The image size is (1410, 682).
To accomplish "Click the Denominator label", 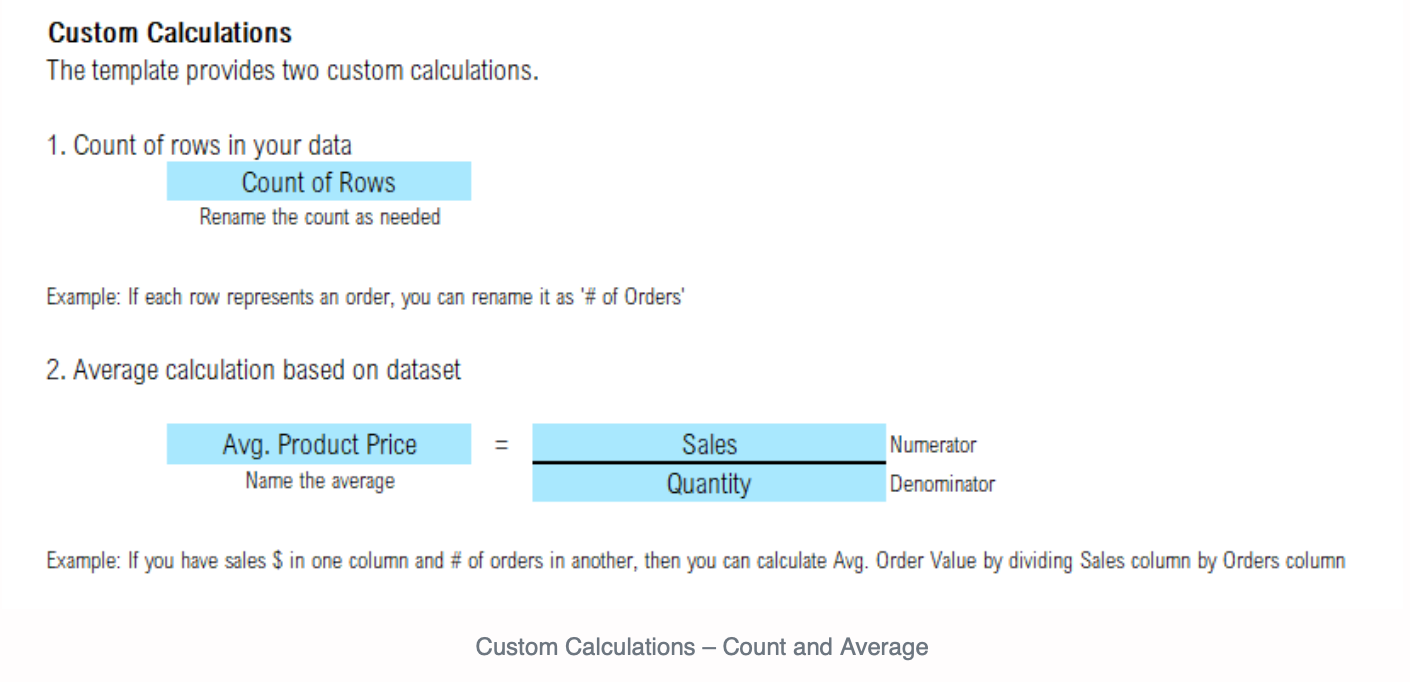I will click(x=943, y=484).
